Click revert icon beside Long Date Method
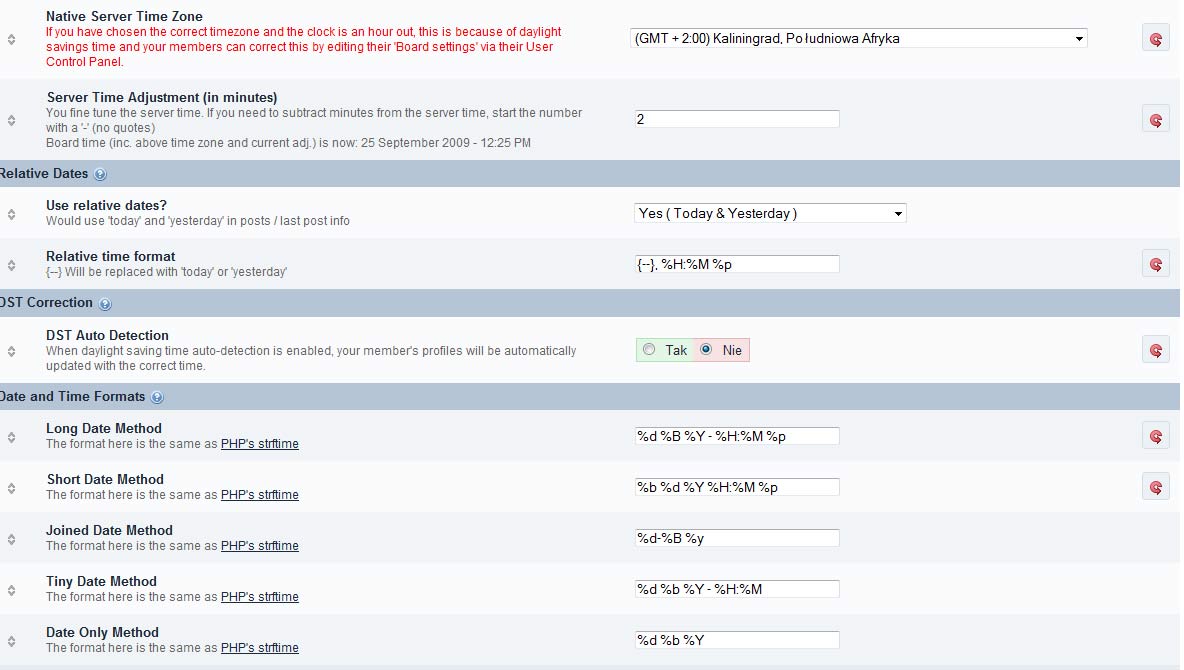Viewport: 1184px width, 670px height. coord(1155,436)
